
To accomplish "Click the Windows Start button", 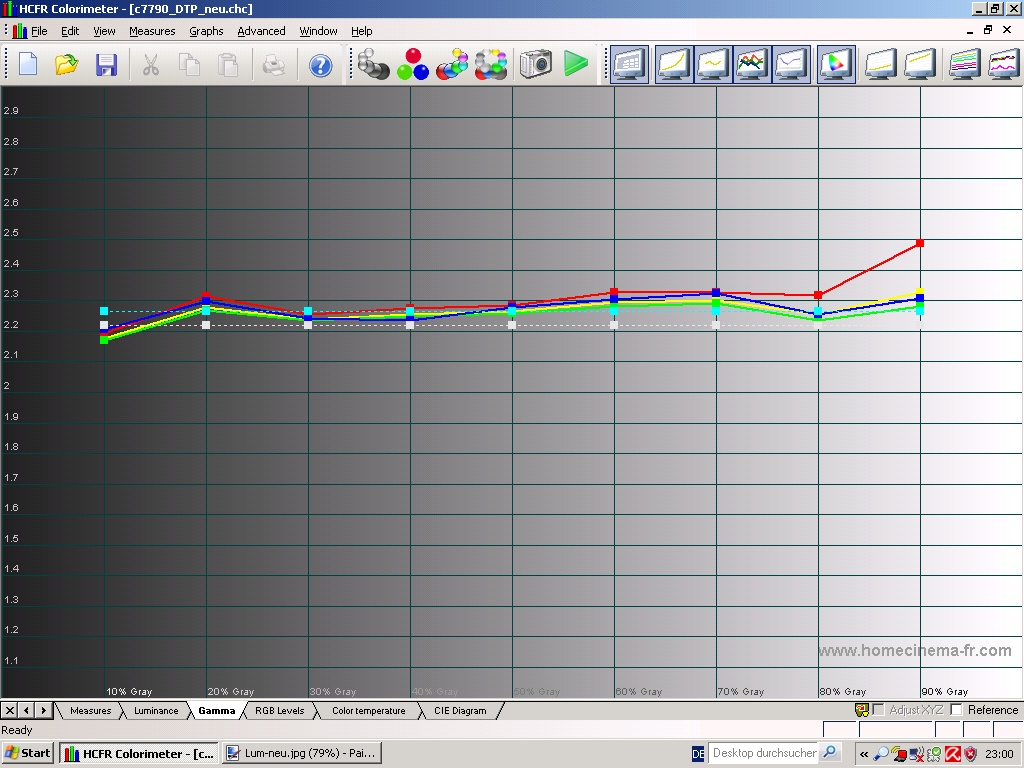I will [x=28, y=753].
